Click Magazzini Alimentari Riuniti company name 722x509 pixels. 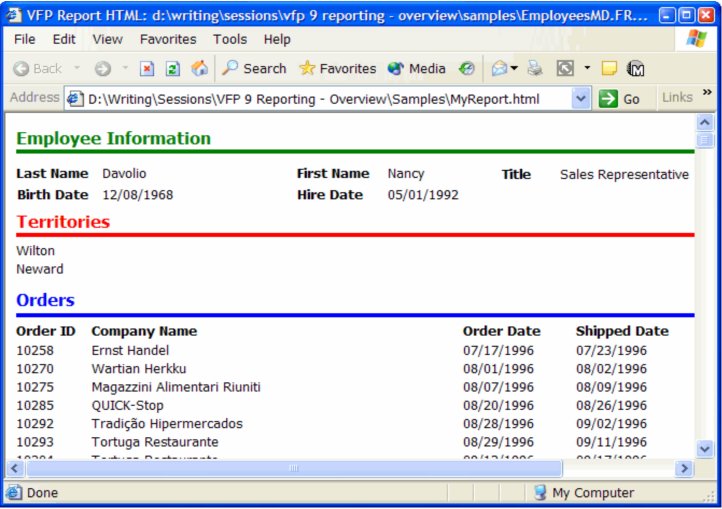pyautogui.click(x=176, y=387)
